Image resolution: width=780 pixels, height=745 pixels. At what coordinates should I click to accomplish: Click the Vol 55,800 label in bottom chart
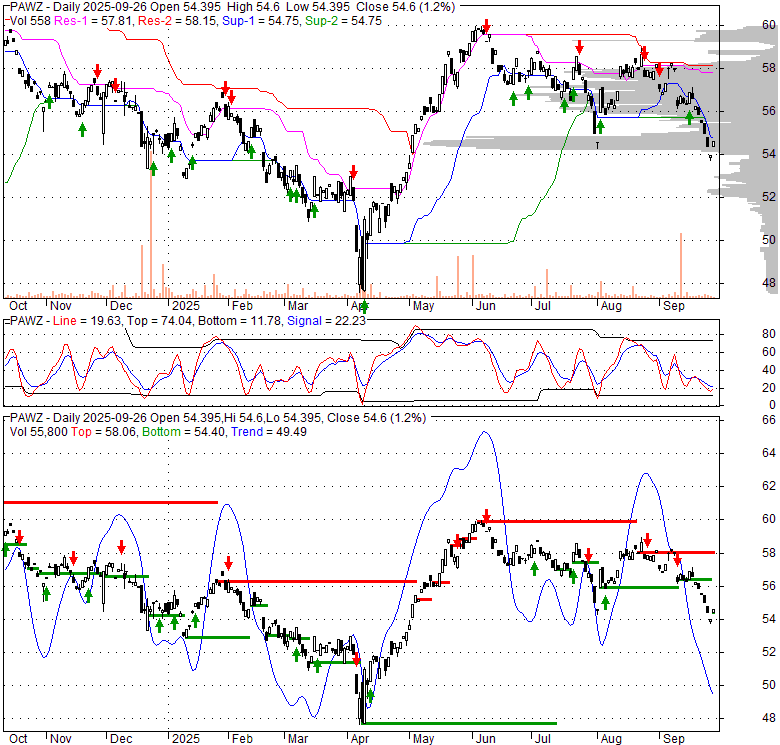point(38,432)
